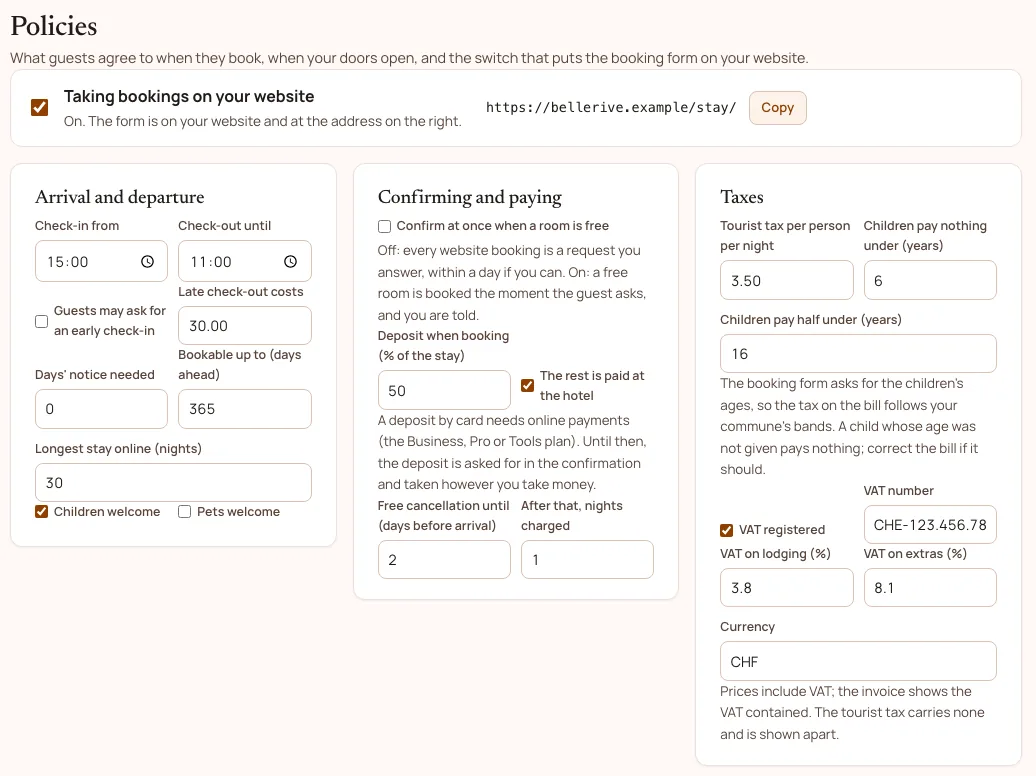
Task: Click the Taxes section heading
Action: pos(742,197)
